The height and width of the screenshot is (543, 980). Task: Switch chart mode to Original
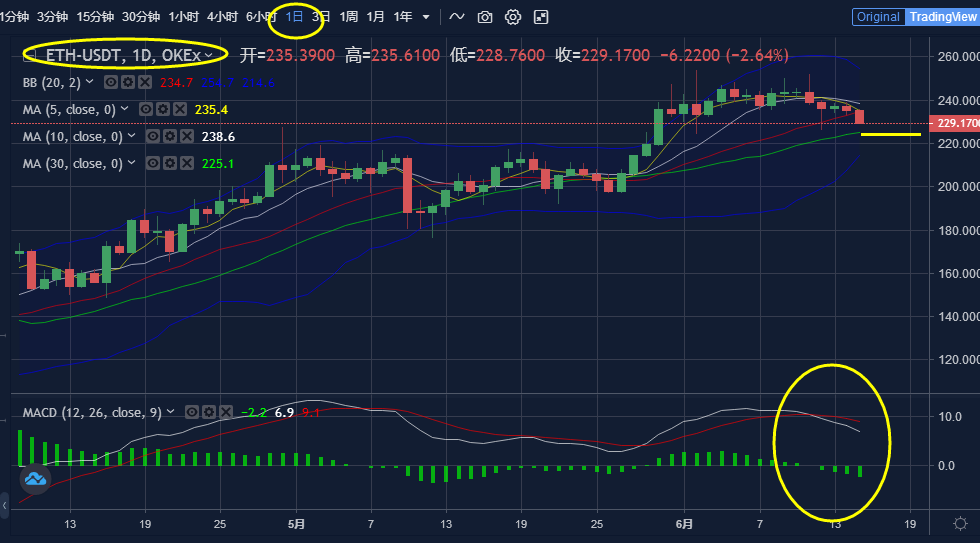(878, 17)
